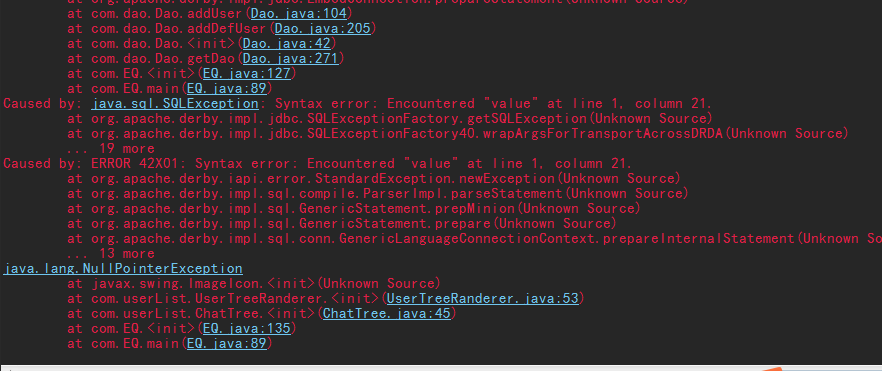Click the '... 13 more' trace line
The height and width of the screenshot is (371, 882).
pyautogui.click(x=111, y=254)
